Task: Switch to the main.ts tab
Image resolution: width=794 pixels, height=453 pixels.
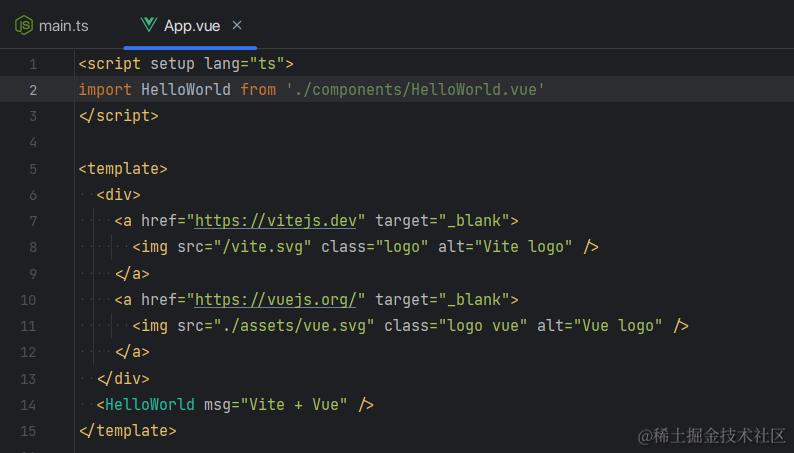Action: [52, 25]
